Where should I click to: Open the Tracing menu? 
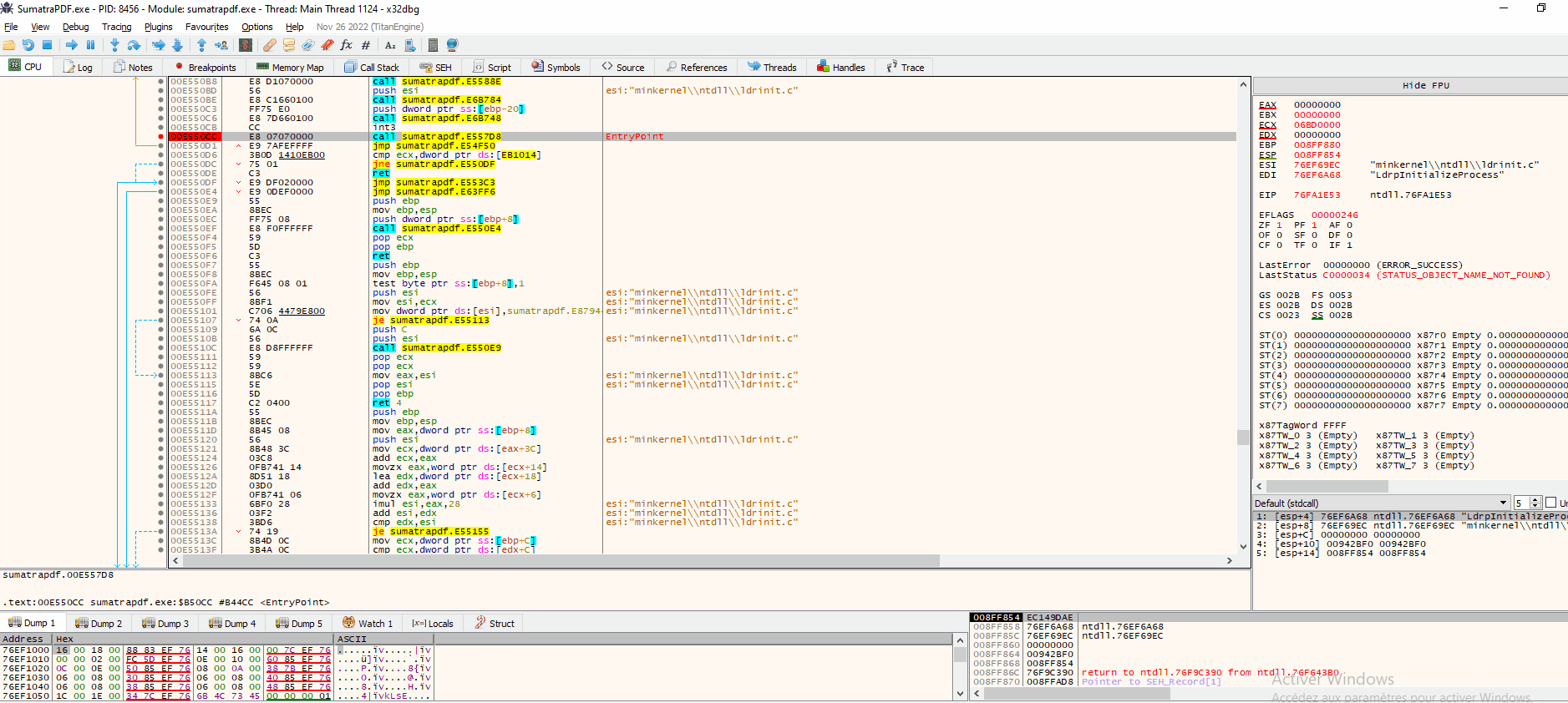(117, 27)
